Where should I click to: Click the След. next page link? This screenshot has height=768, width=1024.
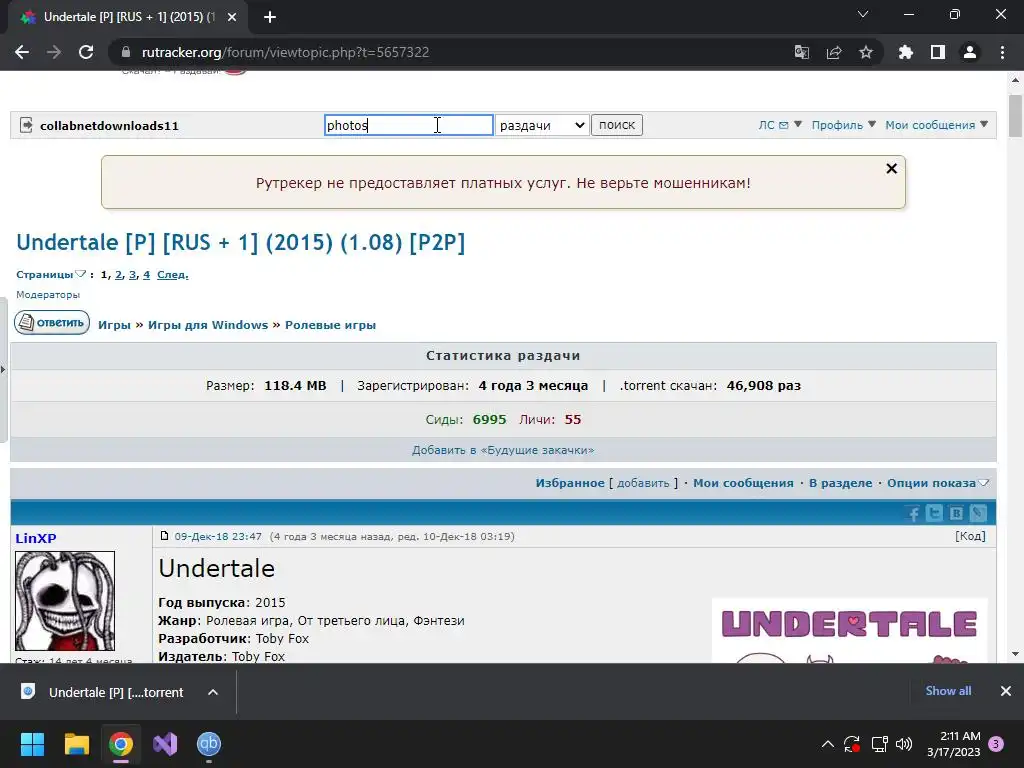[x=172, y=274]
